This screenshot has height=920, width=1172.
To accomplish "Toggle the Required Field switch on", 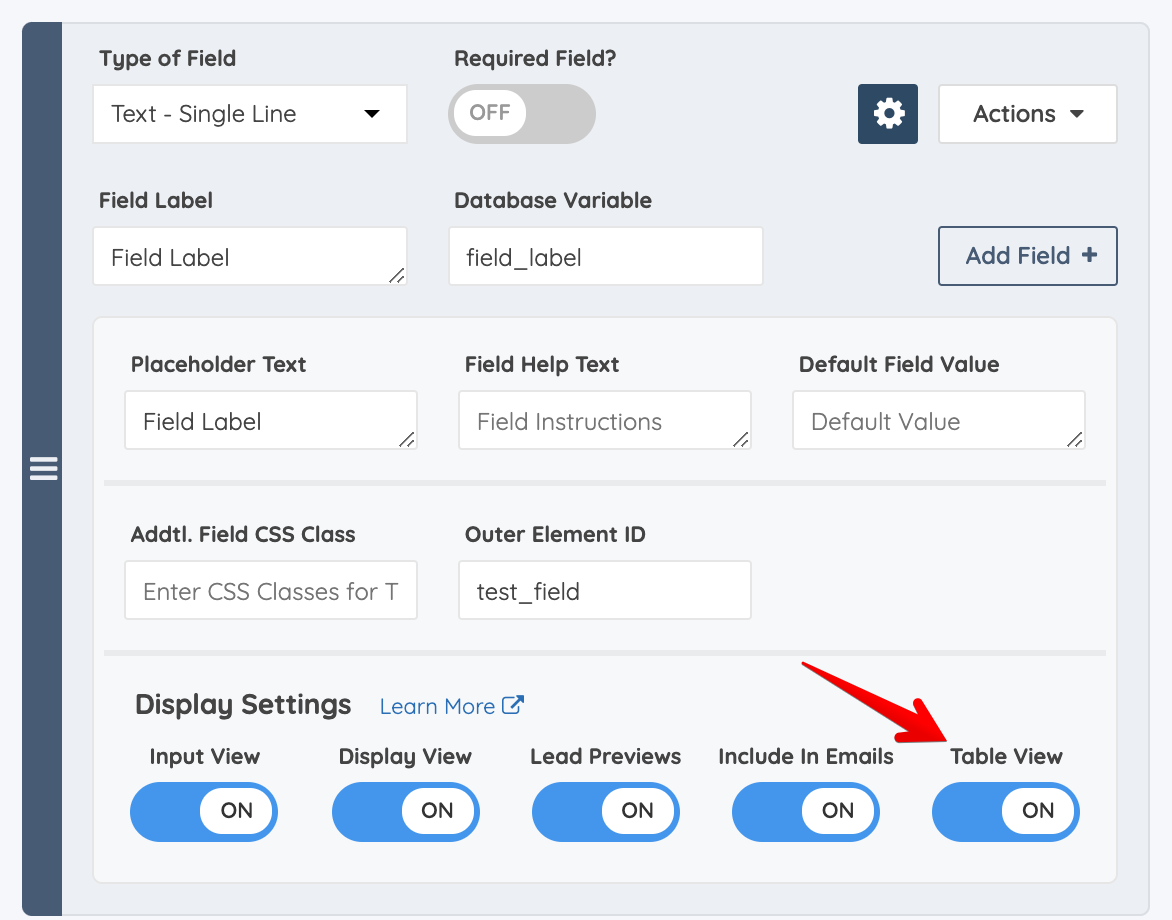I will click(521, 113).
